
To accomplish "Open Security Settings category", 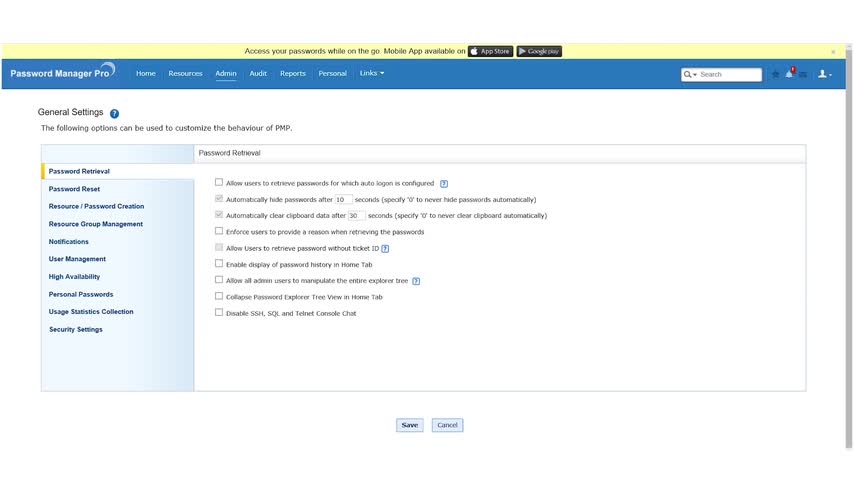I will [x=76, y=330].
